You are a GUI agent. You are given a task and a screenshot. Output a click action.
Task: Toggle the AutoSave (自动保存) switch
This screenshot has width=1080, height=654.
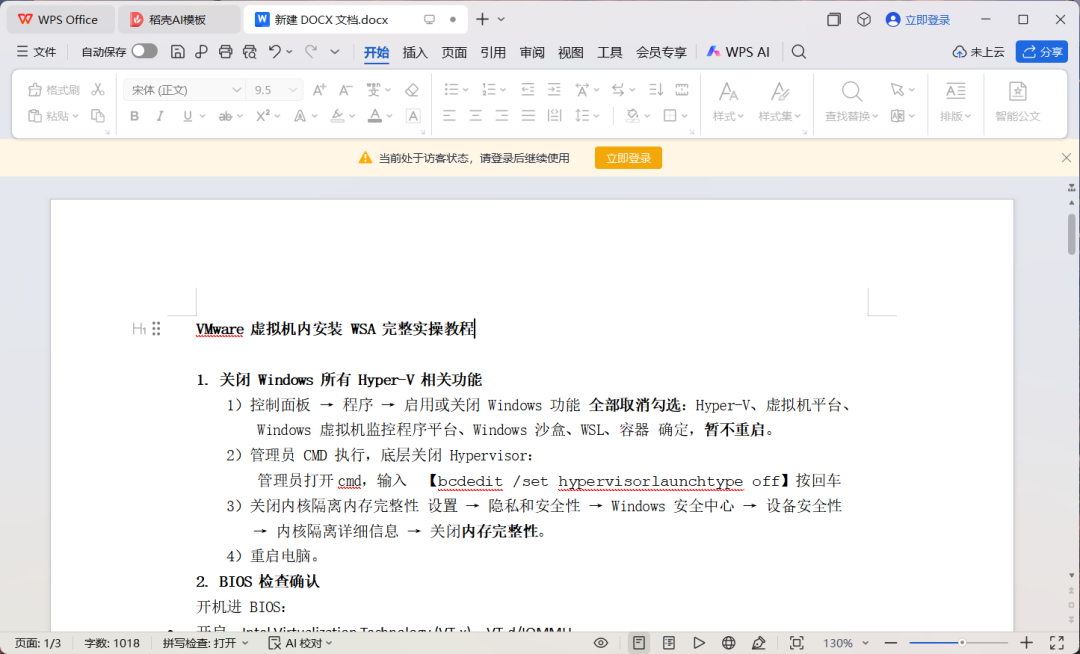145,51
